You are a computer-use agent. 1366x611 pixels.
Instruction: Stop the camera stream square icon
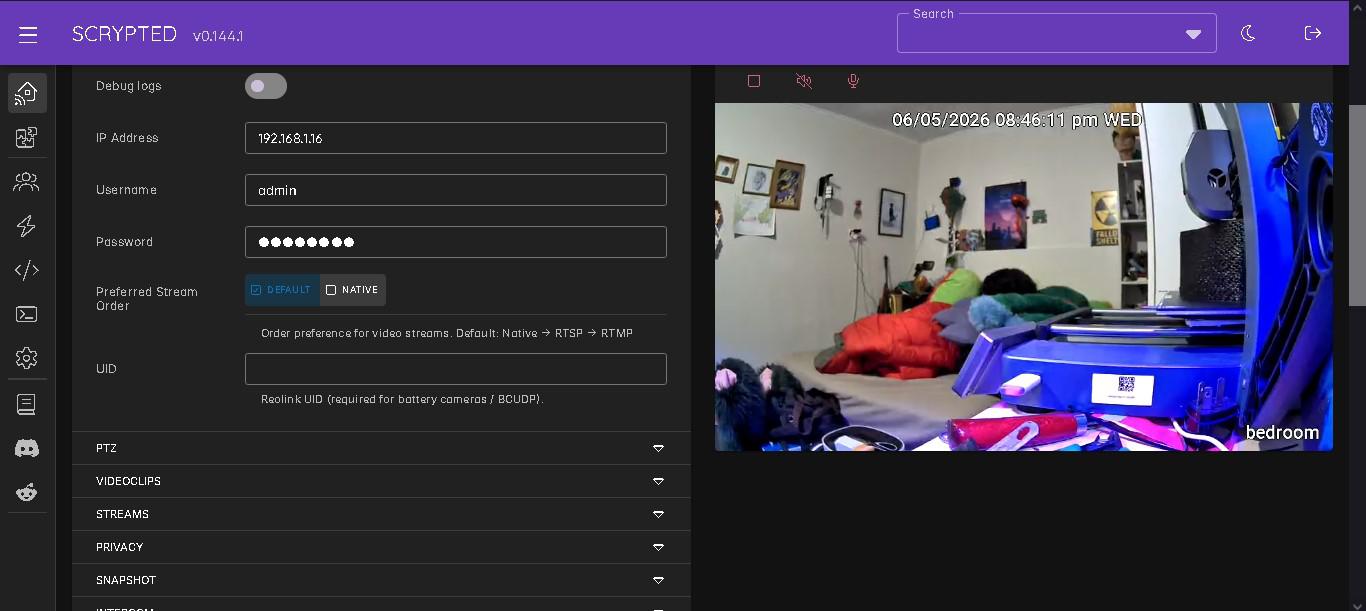click(x=754, y=81)
